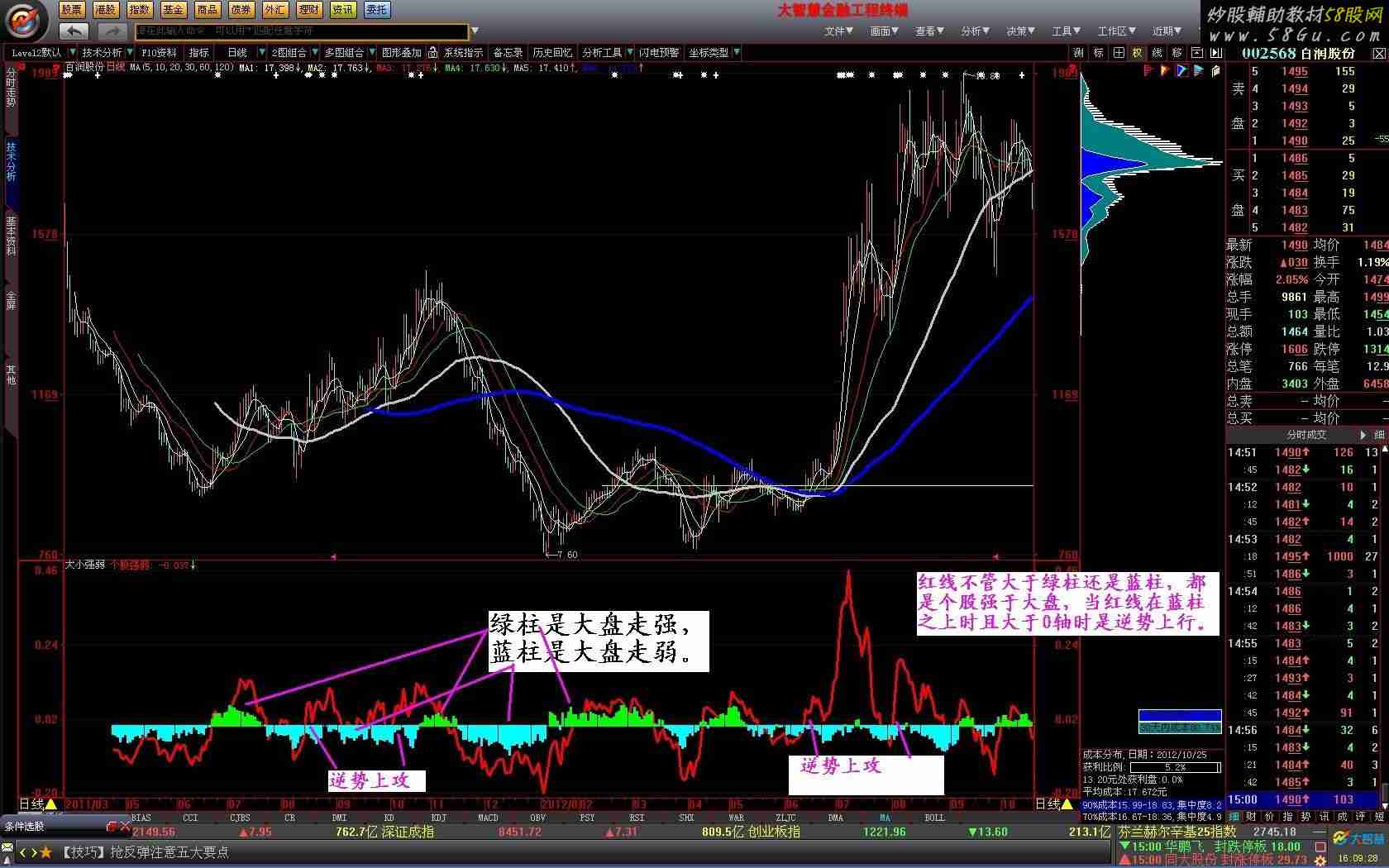Click the blue boxed flag icon
The image size is (1389, 868).
(1181, 71)
